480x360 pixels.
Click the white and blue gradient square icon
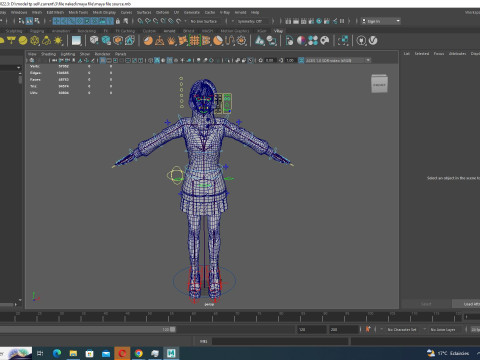[76, 41]
